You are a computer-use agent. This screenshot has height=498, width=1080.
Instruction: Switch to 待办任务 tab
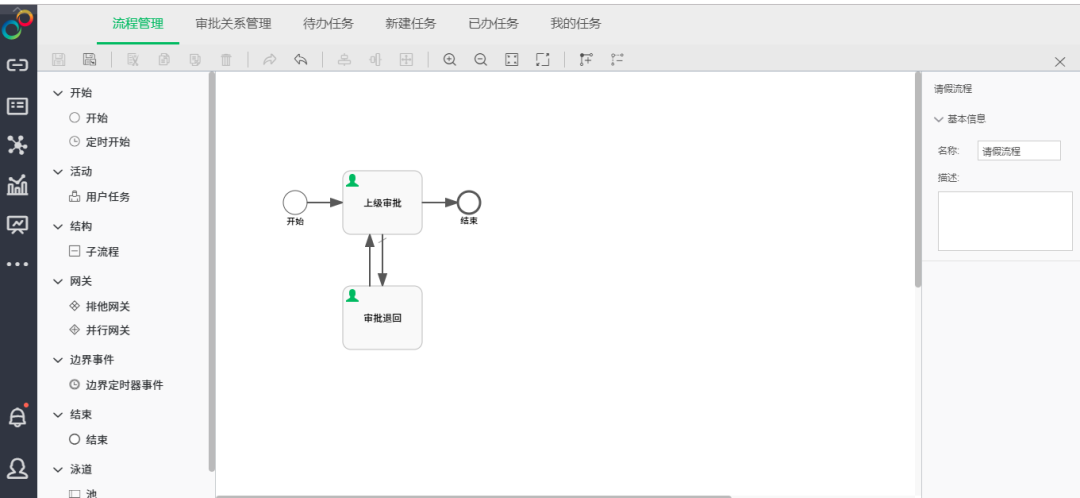329,23
